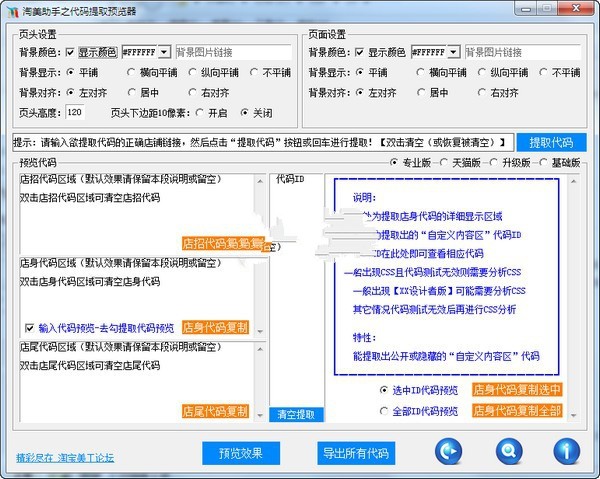Click inside the 店招代码区域 text box
600x479 pixels.
[137, 214]
